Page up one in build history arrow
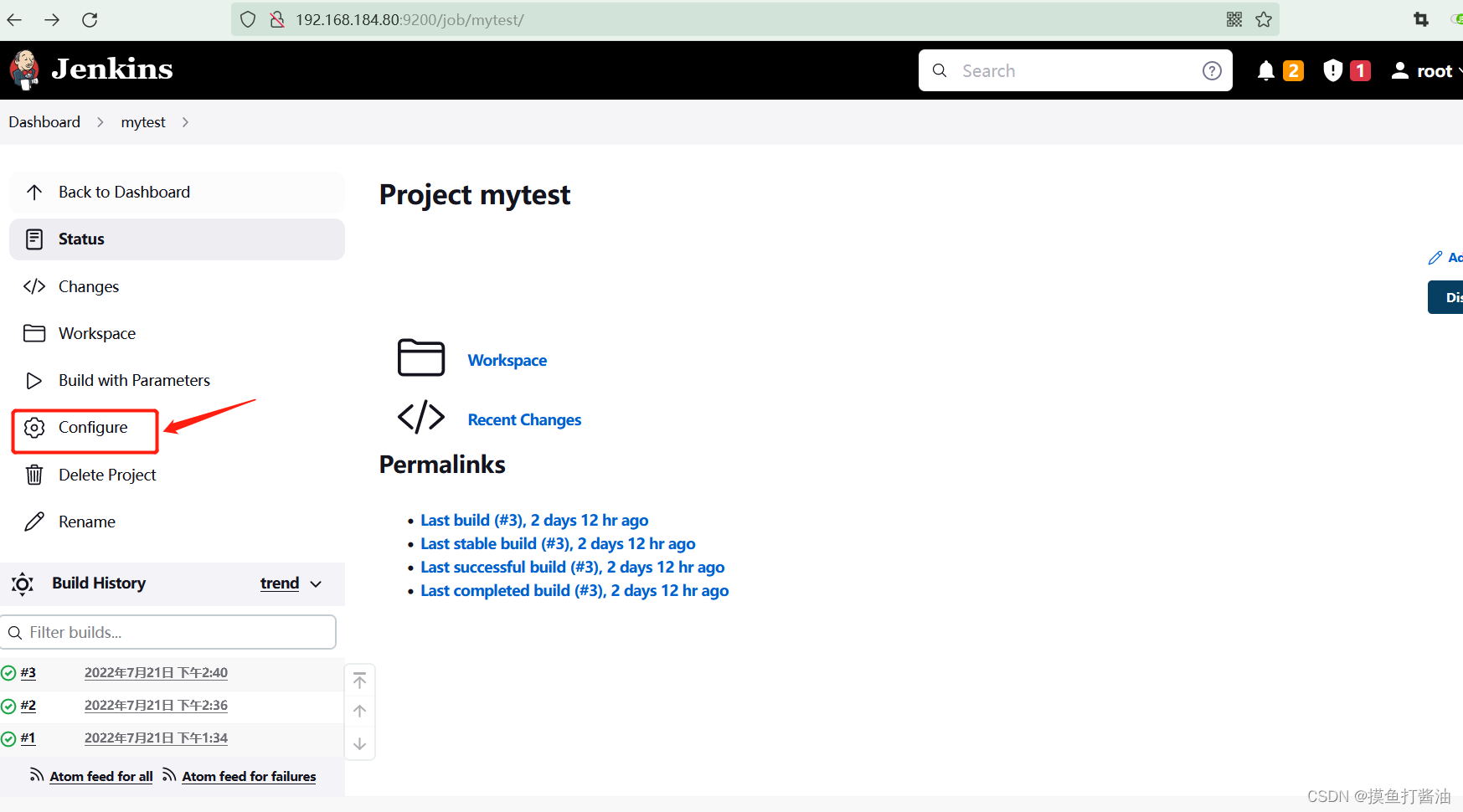 (360, 711)
